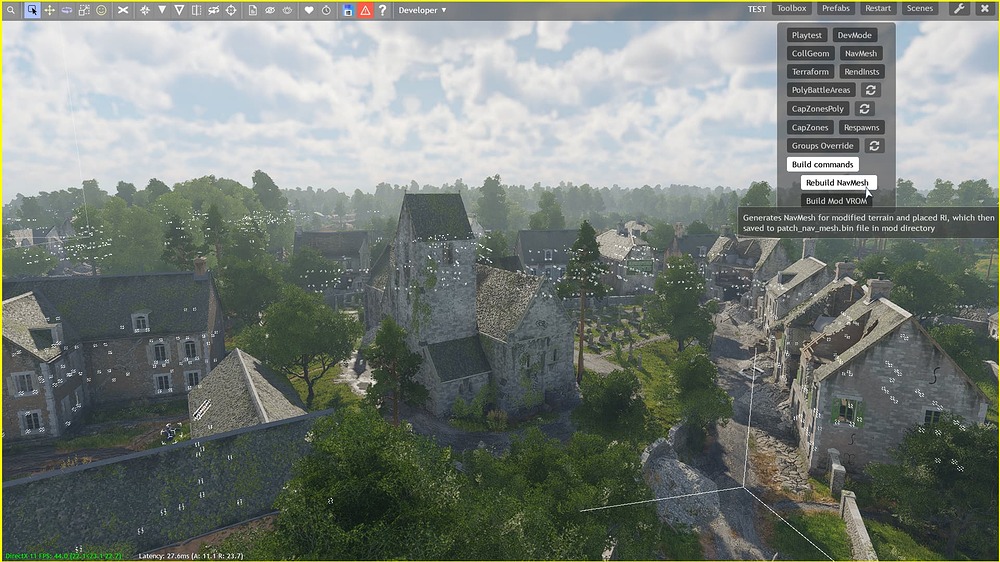Viewport: 1000px width, 562px height.
Task: Open the Developer dropdown menu
Action: coord(423,10)
